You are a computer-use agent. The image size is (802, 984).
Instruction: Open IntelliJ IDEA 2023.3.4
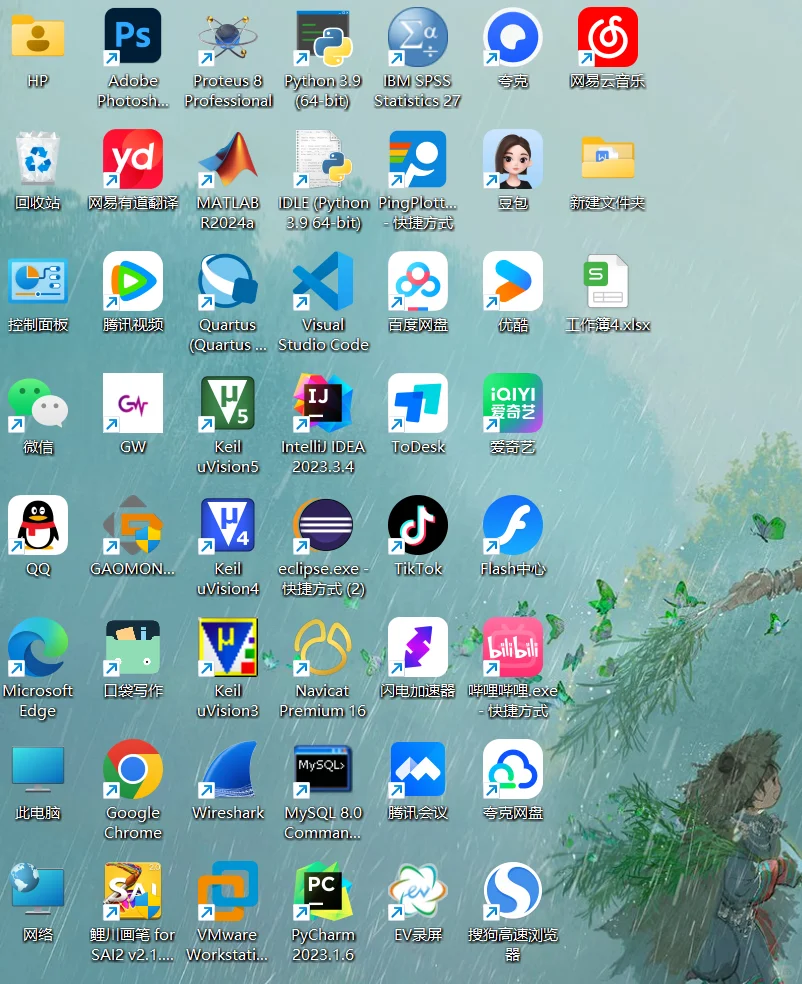pyautogui.click(x=323, y=403)
